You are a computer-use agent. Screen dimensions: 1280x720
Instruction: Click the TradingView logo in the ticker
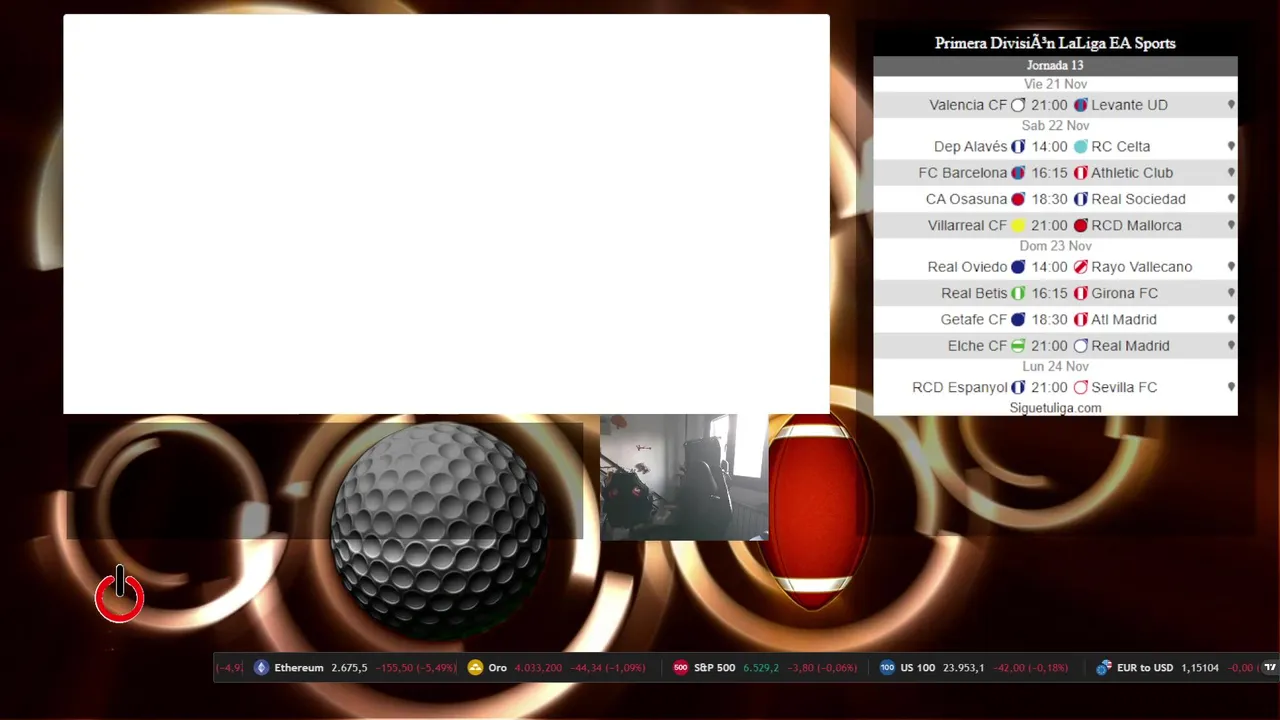point(1270,667)
